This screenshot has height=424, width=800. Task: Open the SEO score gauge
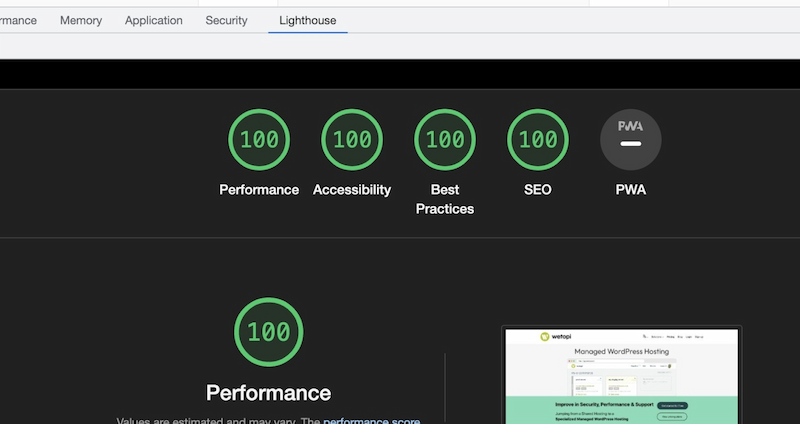tap(538, 140)
